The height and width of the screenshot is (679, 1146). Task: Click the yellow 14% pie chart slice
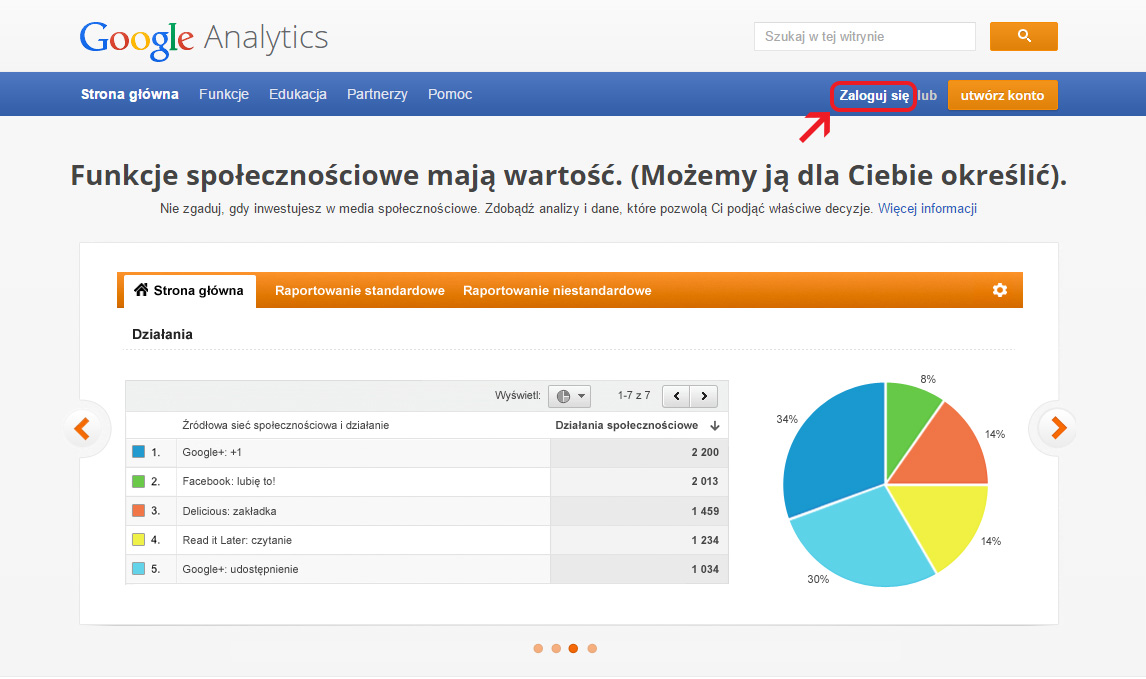pyautogui.click(x=943, y=519)
